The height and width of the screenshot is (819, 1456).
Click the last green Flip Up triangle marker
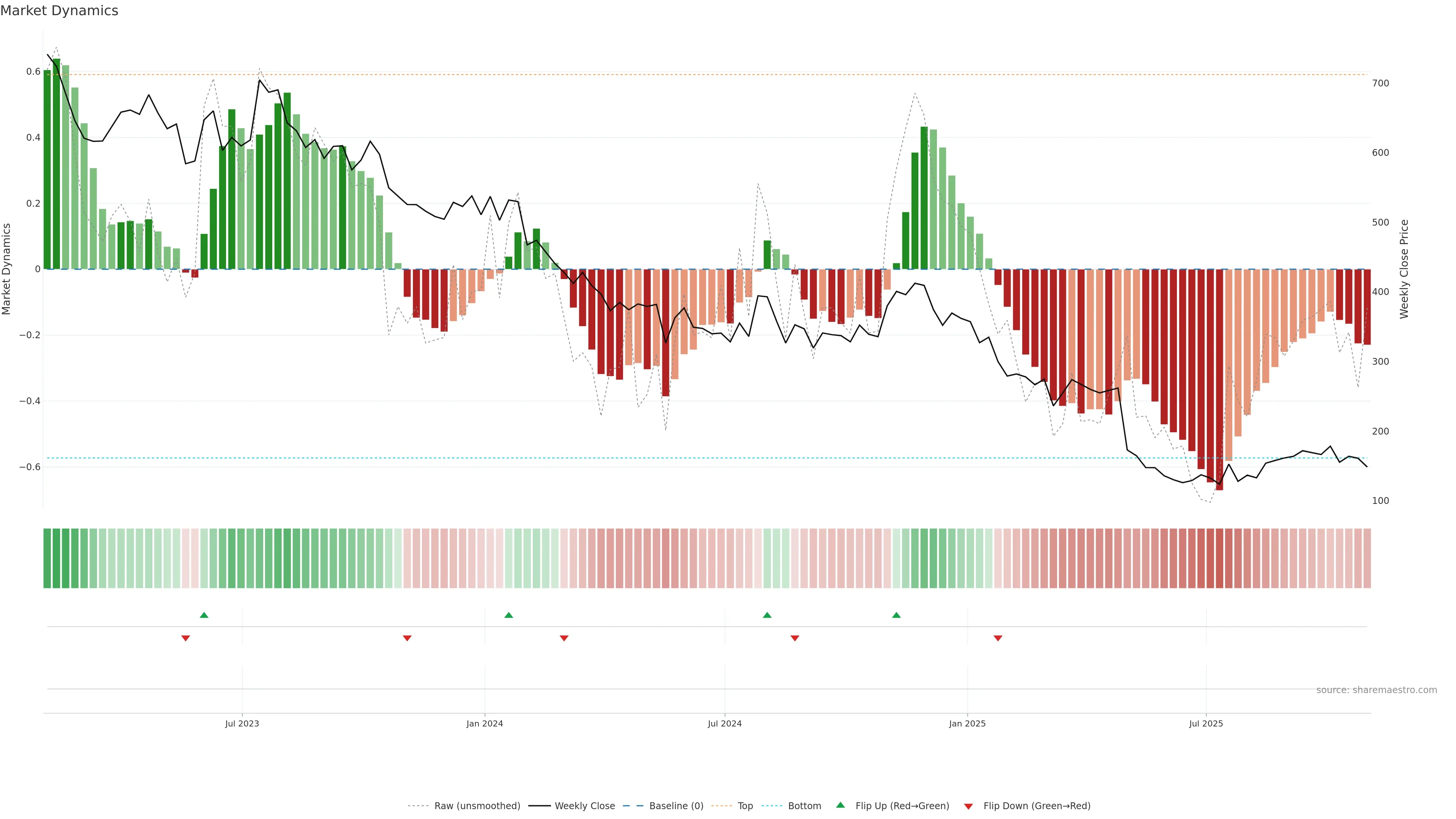pos(896,615)
